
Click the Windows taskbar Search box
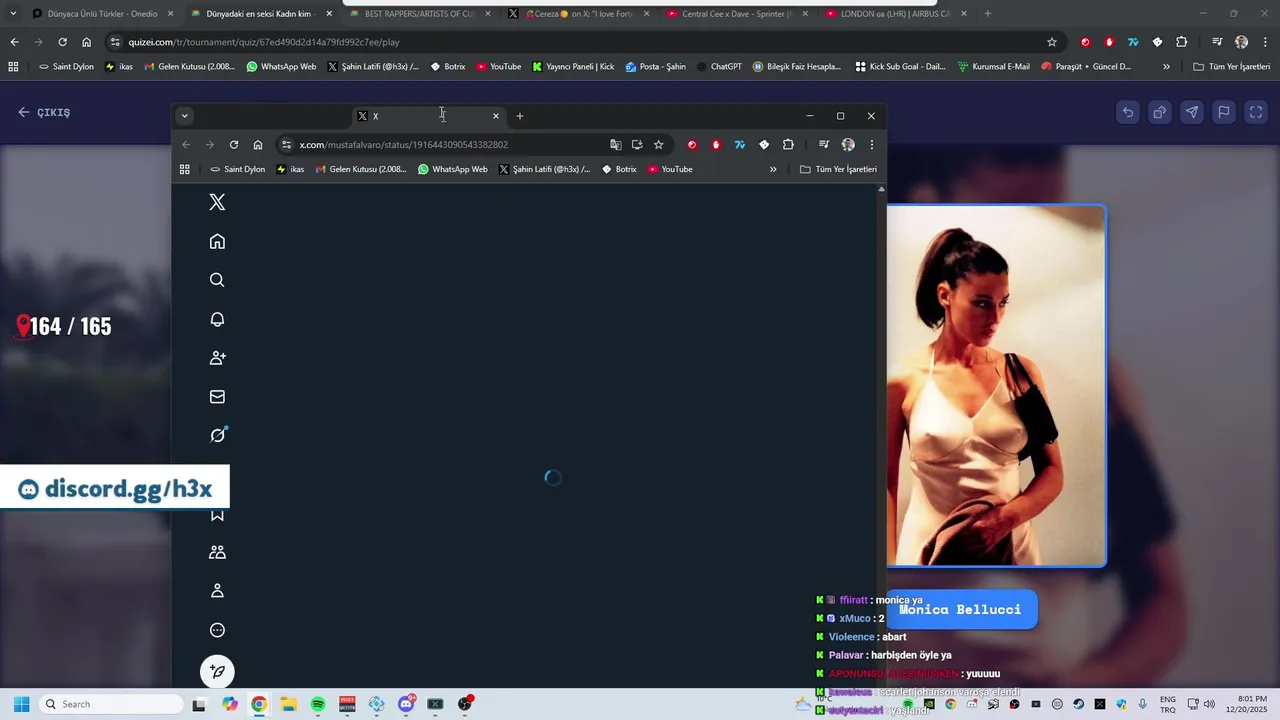111,704
